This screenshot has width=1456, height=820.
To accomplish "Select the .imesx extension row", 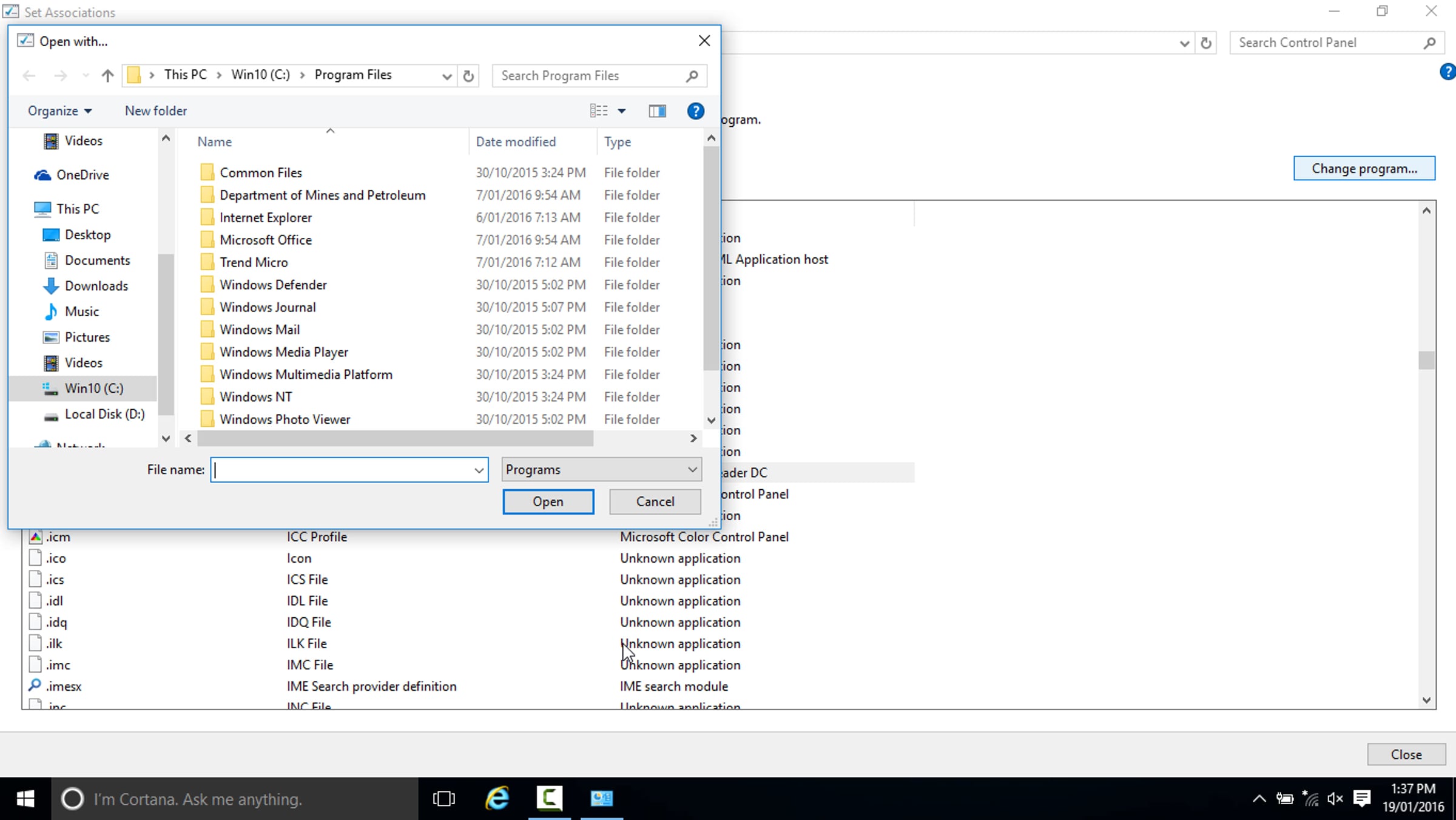I will tap(467, 686).
